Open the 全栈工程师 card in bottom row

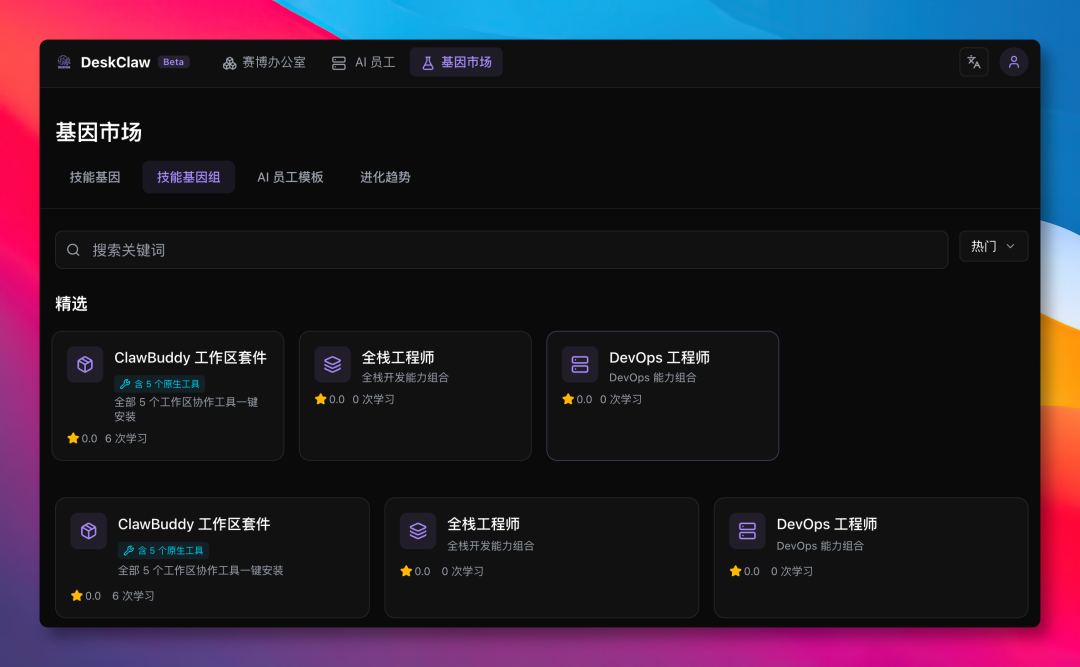click(x=541, y=557)
